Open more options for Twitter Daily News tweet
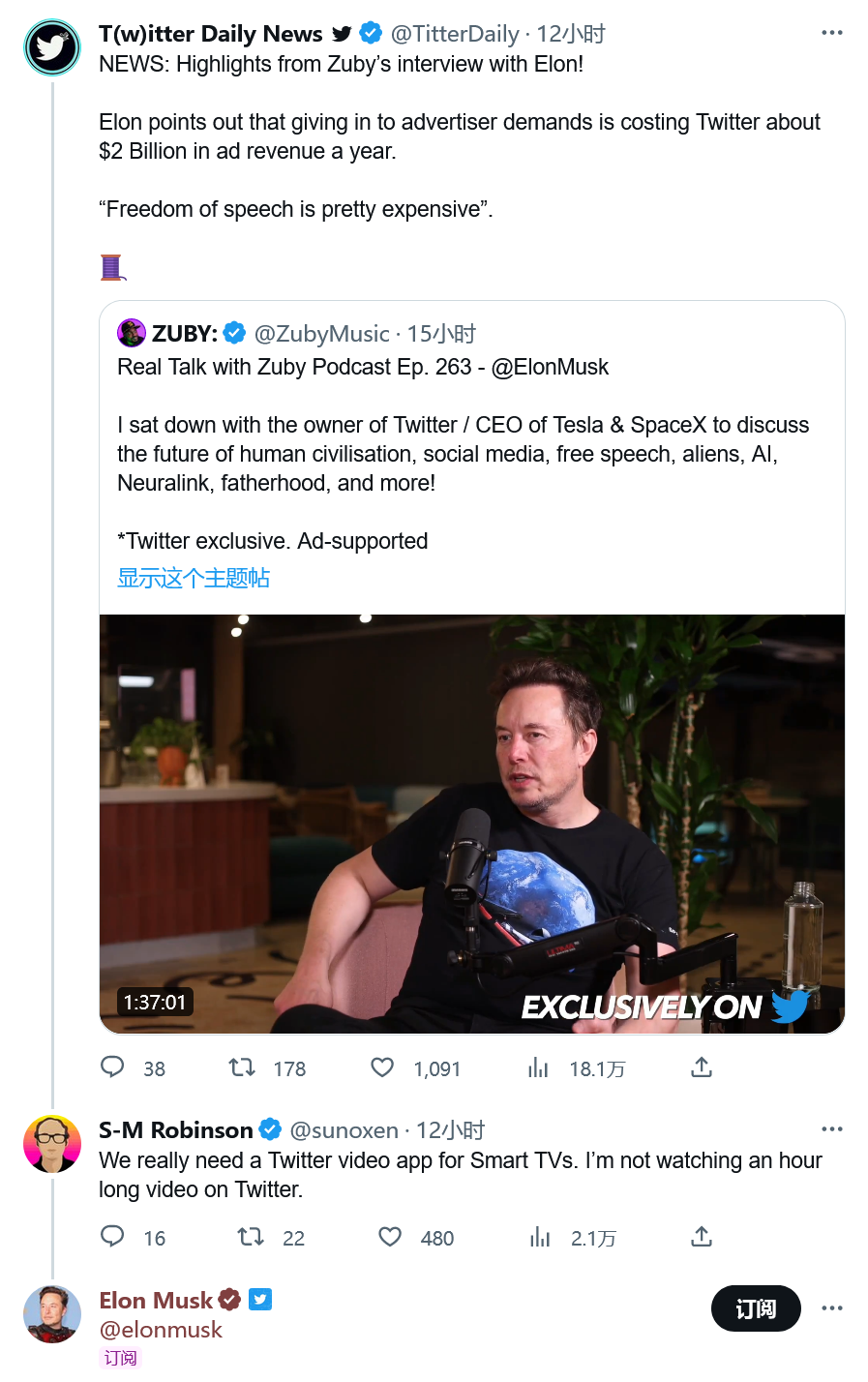868x1382 pixels. point(831,33)
